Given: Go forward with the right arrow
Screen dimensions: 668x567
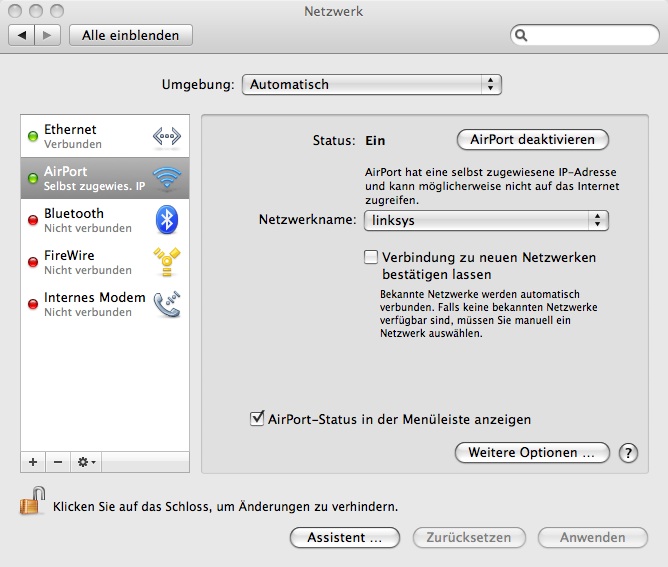Looking at the screenshot, I should 47,35.
